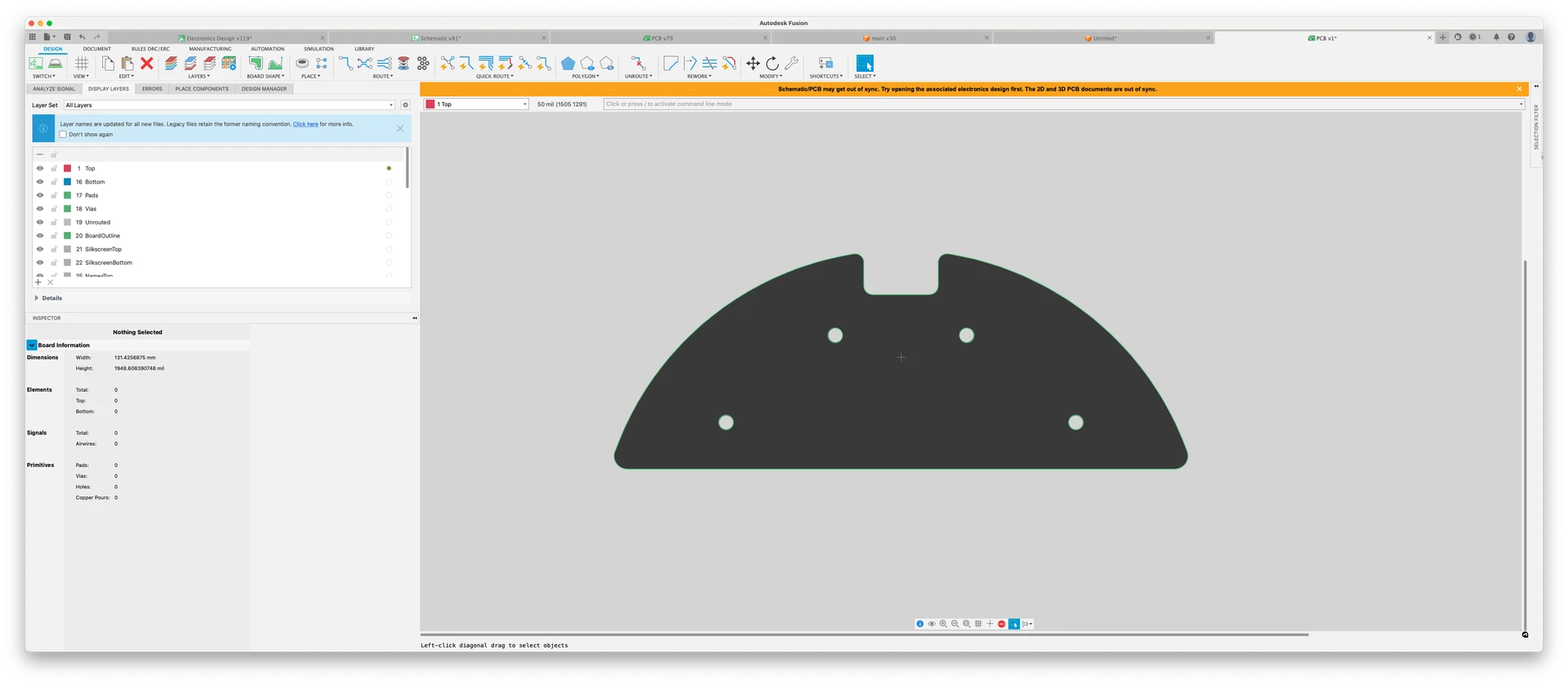Select the polygon pour pentagon tool
Image resolution: width=1568 pixels, height=685 pixels.
(x=568, y=64)
